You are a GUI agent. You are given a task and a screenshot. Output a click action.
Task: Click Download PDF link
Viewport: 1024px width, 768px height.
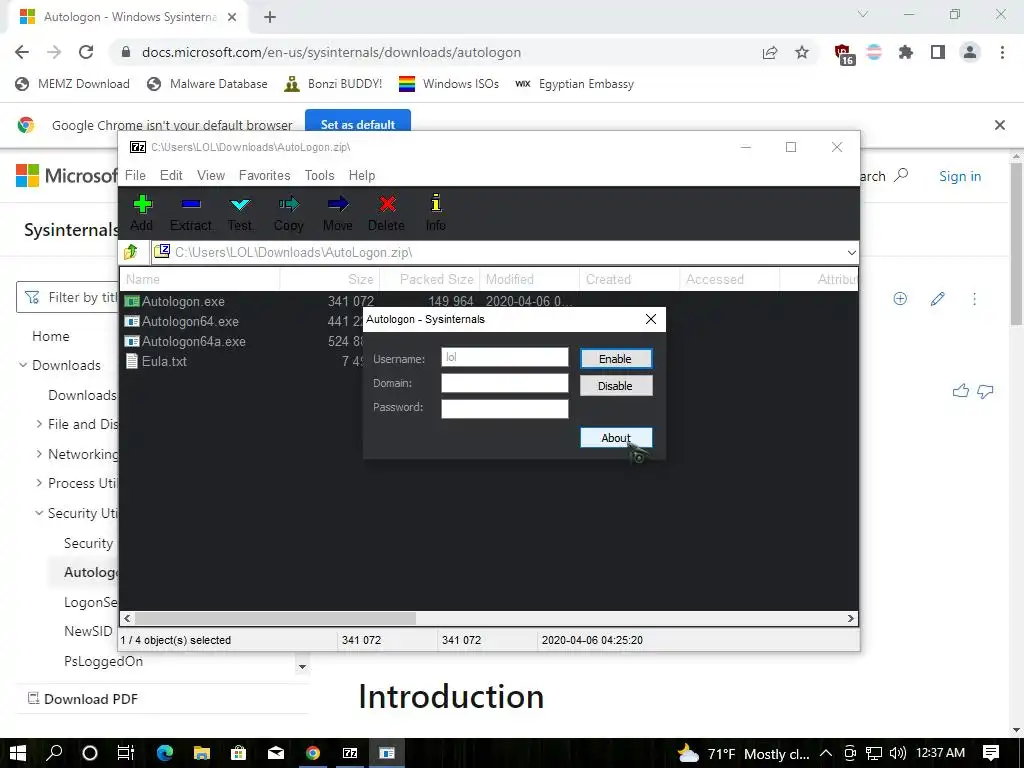pos(83,699)
